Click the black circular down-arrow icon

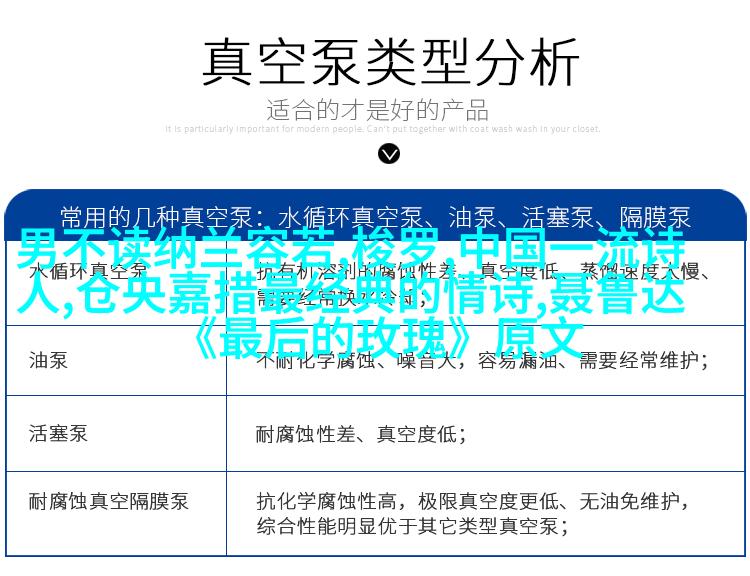coord(388,154)
